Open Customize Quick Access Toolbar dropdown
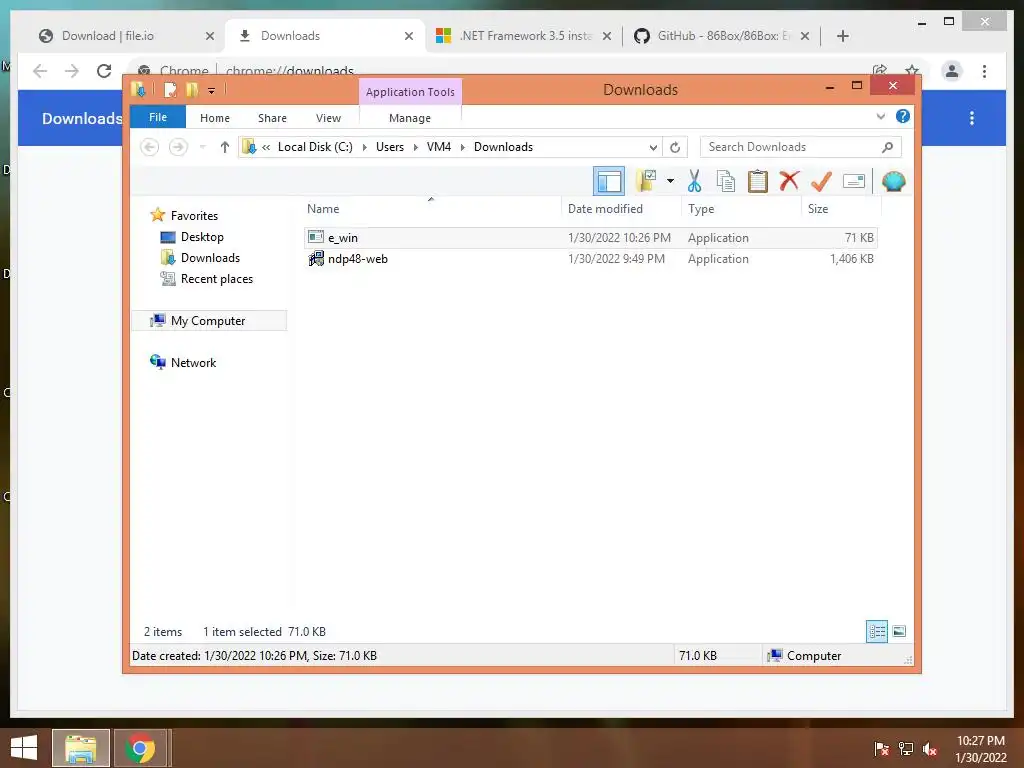 [212, 91]
